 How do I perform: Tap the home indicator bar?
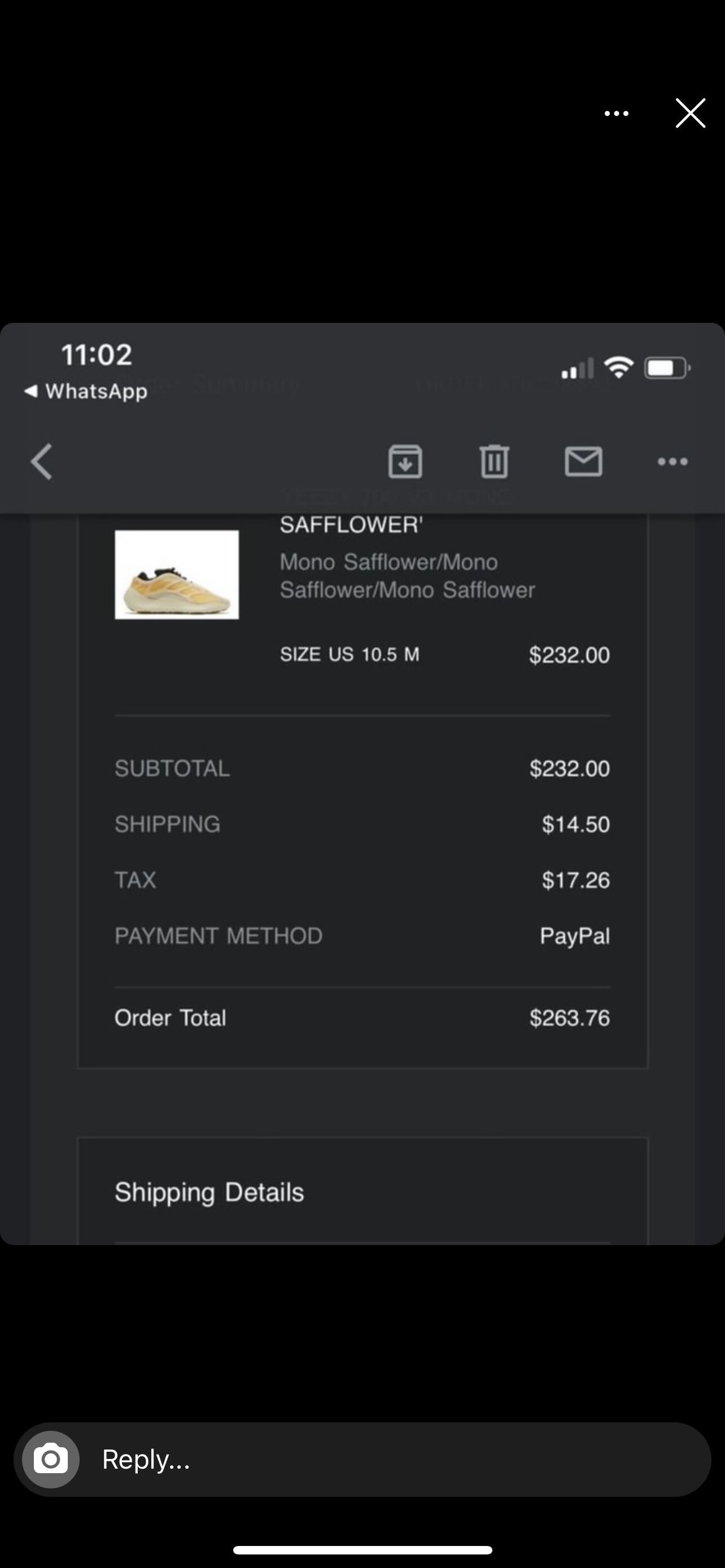pos(362,1550)
